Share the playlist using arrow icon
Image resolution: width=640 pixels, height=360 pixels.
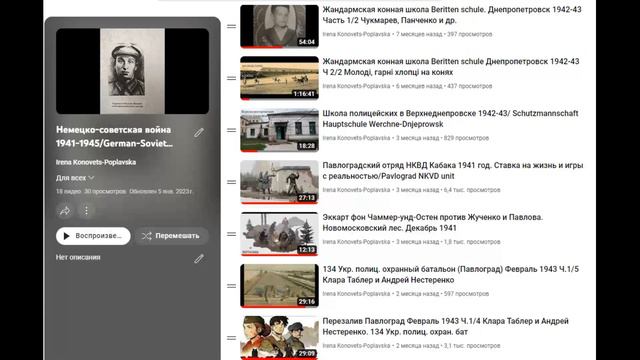[64, 211]
